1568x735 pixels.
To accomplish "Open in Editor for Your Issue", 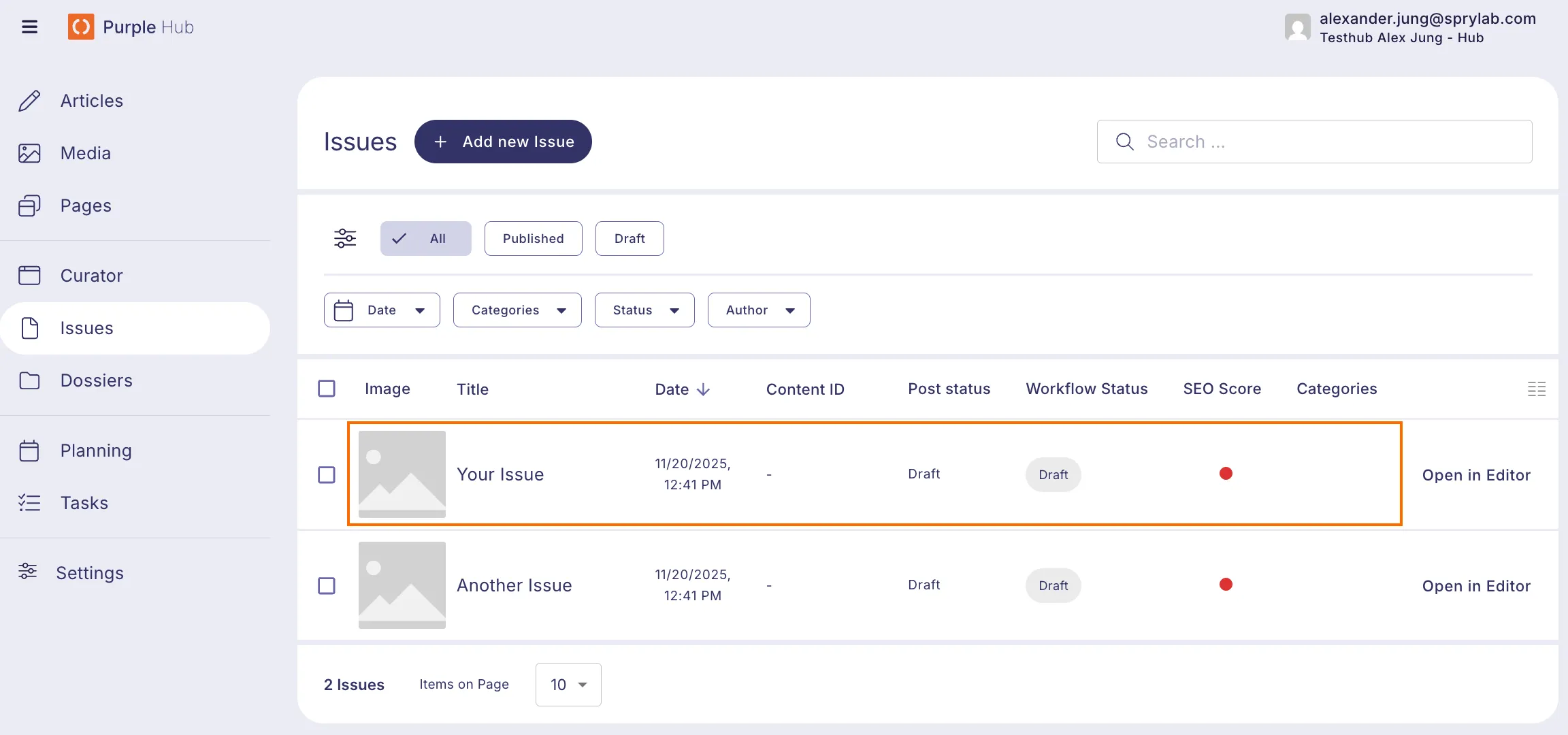I will tap(1476, 475).
